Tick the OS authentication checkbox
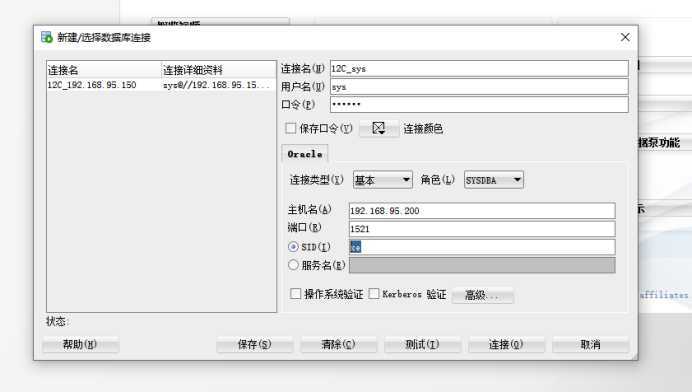The width and height of the screenshot is (692, 392). [x=296, y=294]
